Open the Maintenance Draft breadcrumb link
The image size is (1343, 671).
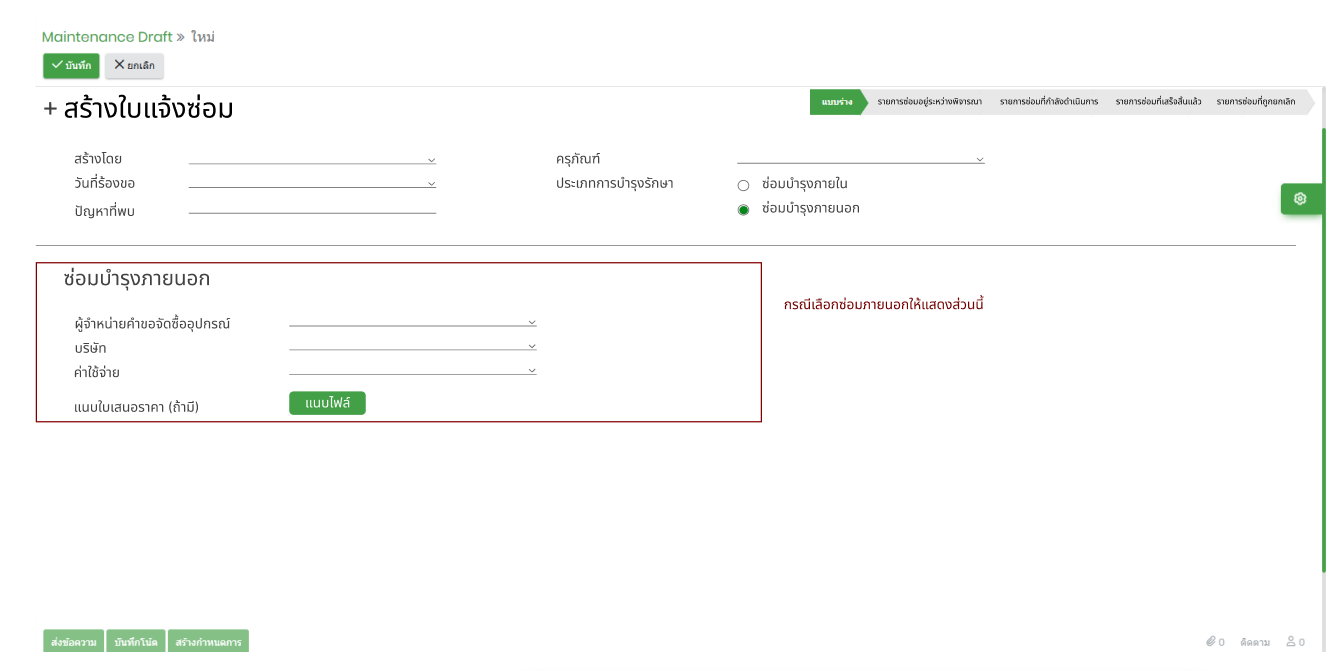click(x=107, y=37)
